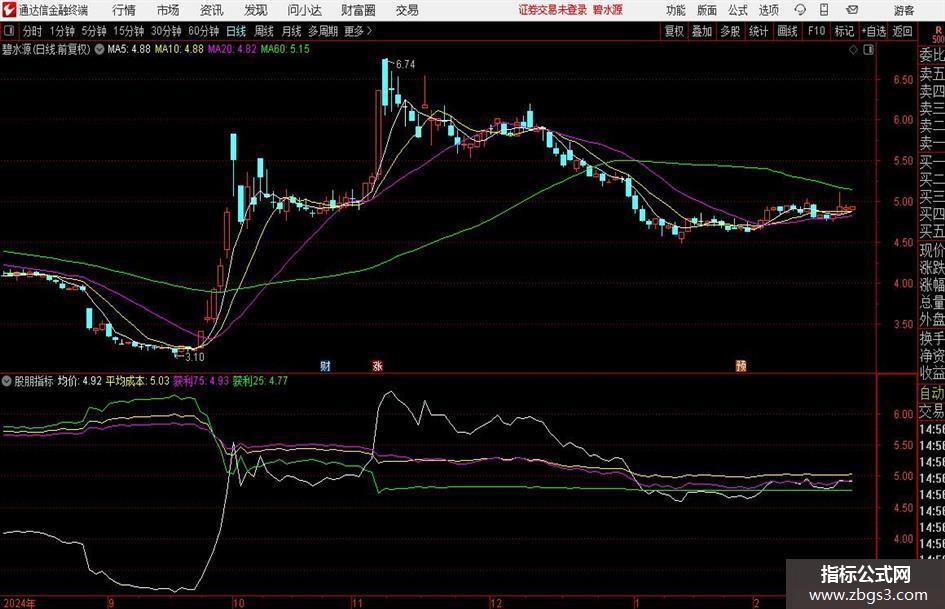Open the F10 company info button

[x=817, y=31]
